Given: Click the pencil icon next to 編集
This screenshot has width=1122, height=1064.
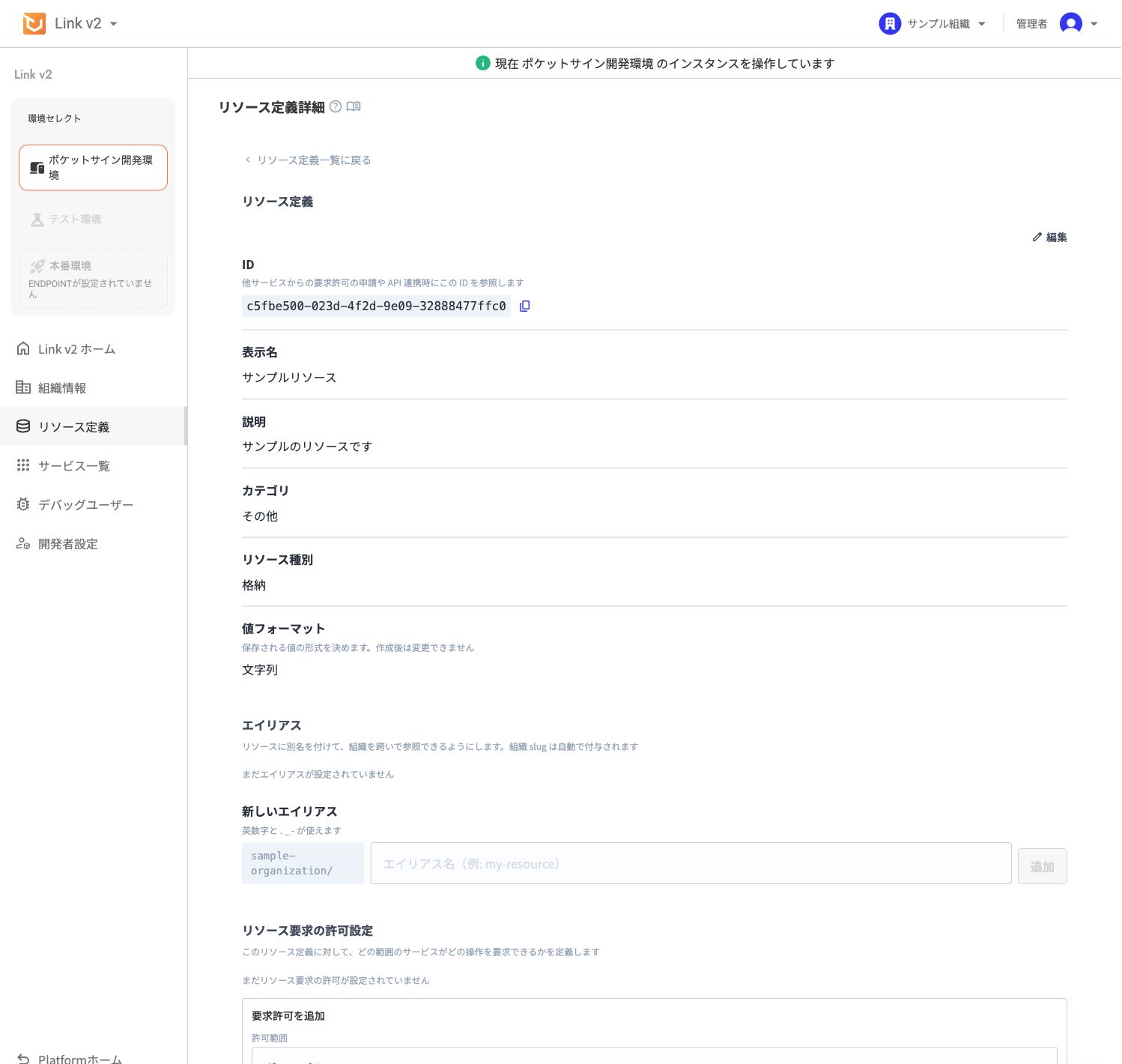Looking at the screenshot, I should click(1037, 238).
